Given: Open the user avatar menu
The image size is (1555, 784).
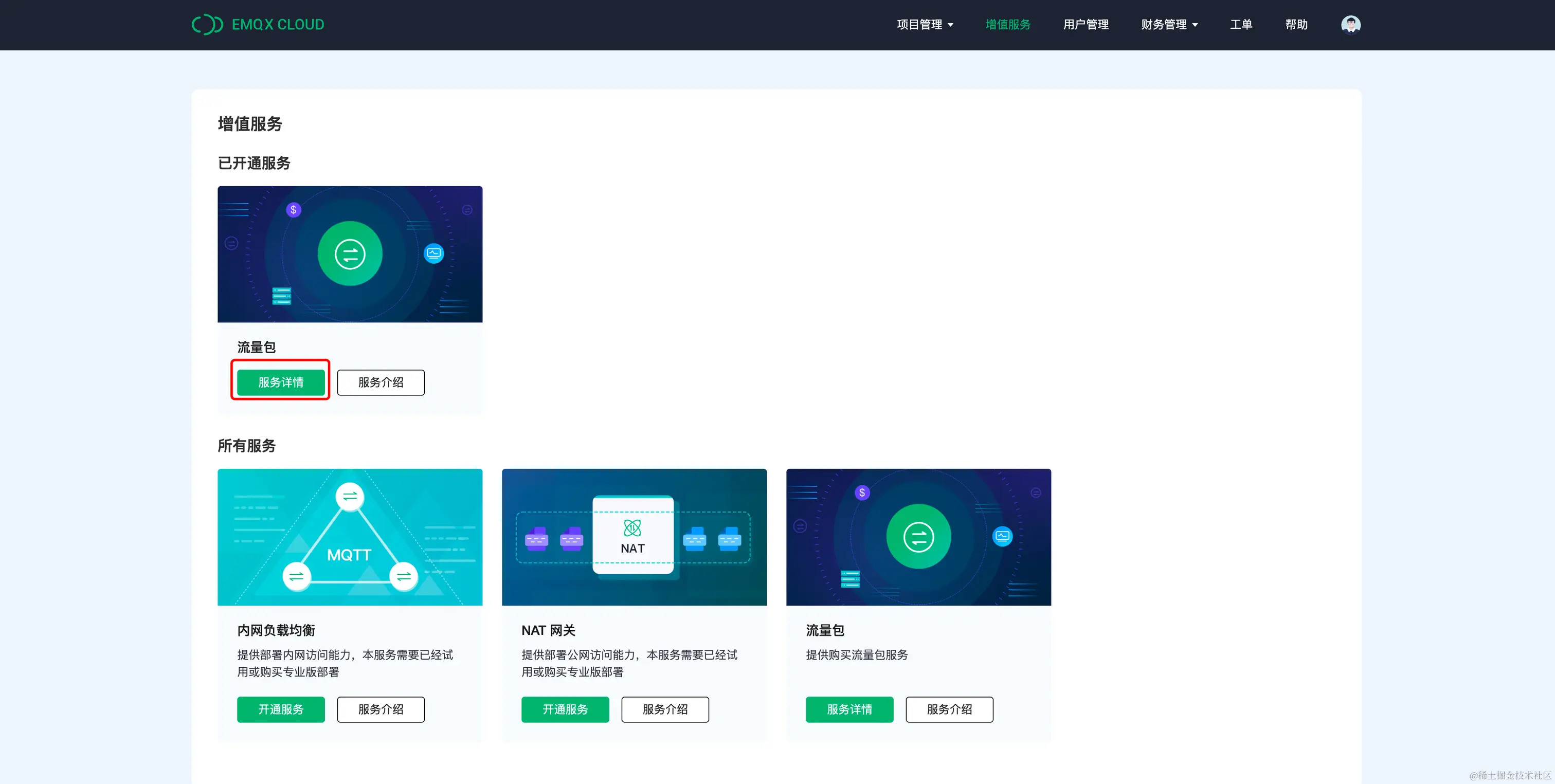Looking at the screenshot, I should [1350, 24].
